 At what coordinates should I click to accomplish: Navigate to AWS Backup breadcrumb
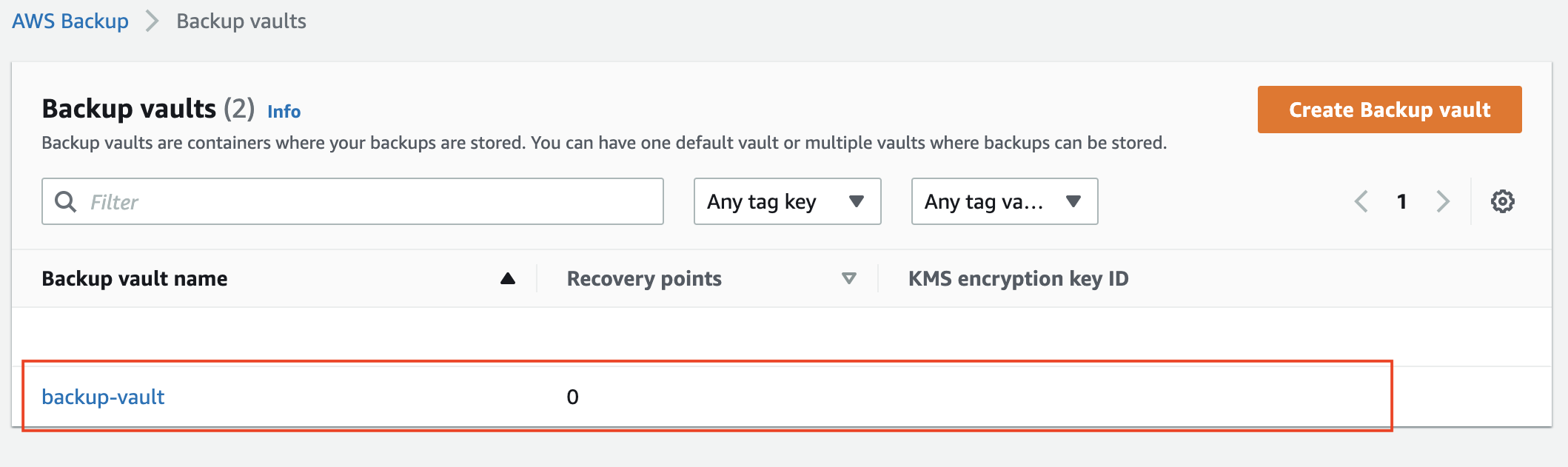(70, 21)
